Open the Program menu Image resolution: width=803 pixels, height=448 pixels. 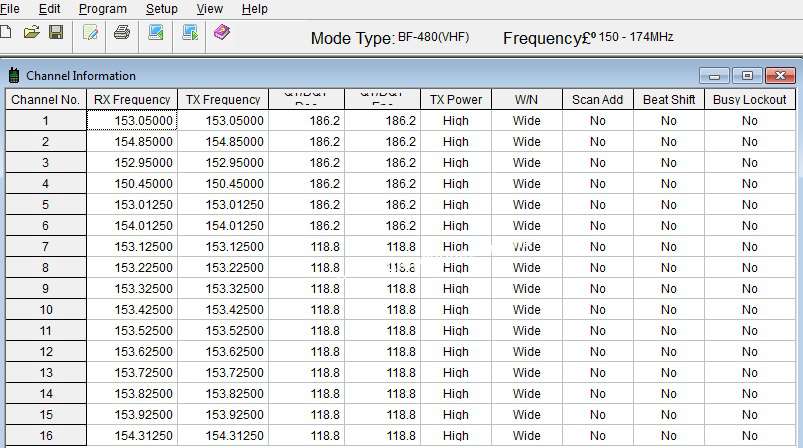click(x=103, y=9)
